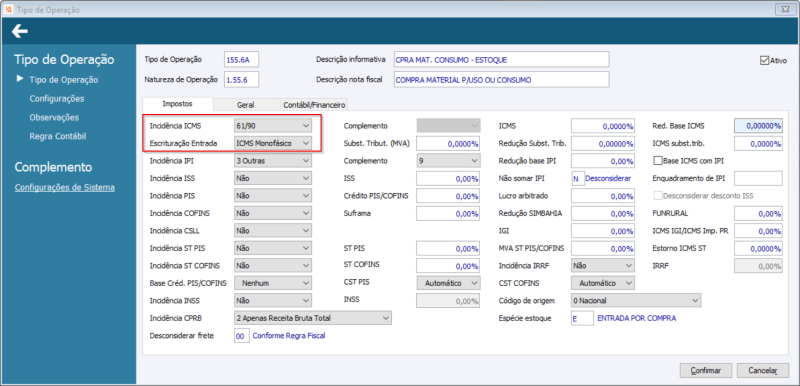Viewport: 800px width, 386px height.
Task: Click the Tipo de Operação code field
Action: pos(241,59)
